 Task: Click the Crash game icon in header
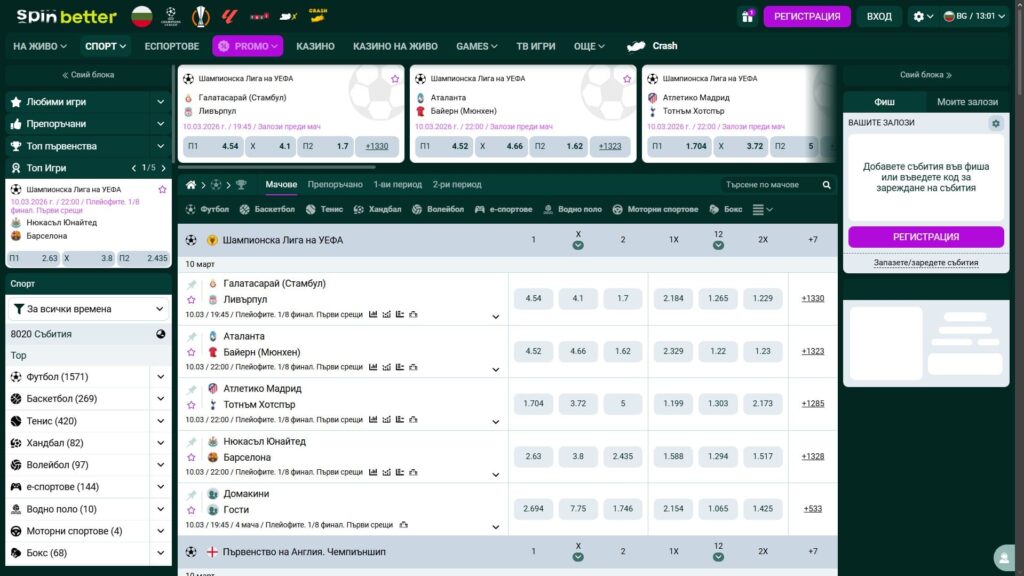coord(318,16)
